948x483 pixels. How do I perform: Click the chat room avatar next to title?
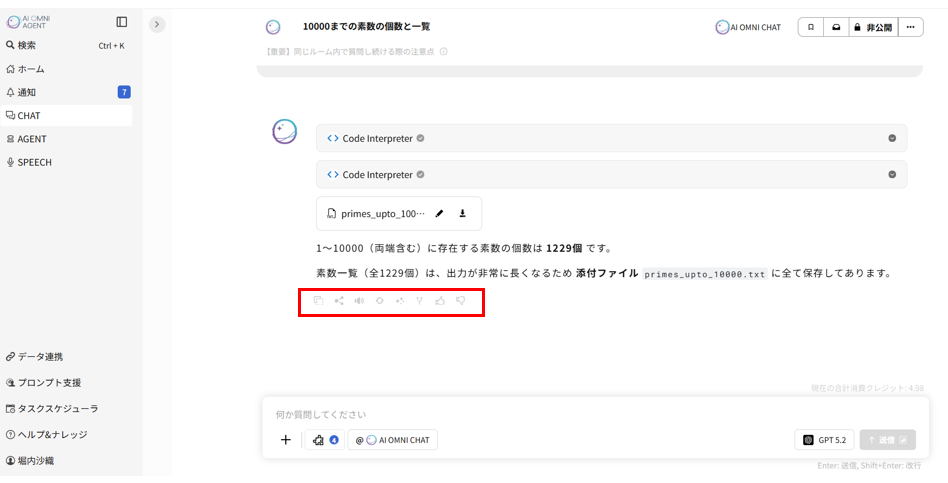pos(273,27)
